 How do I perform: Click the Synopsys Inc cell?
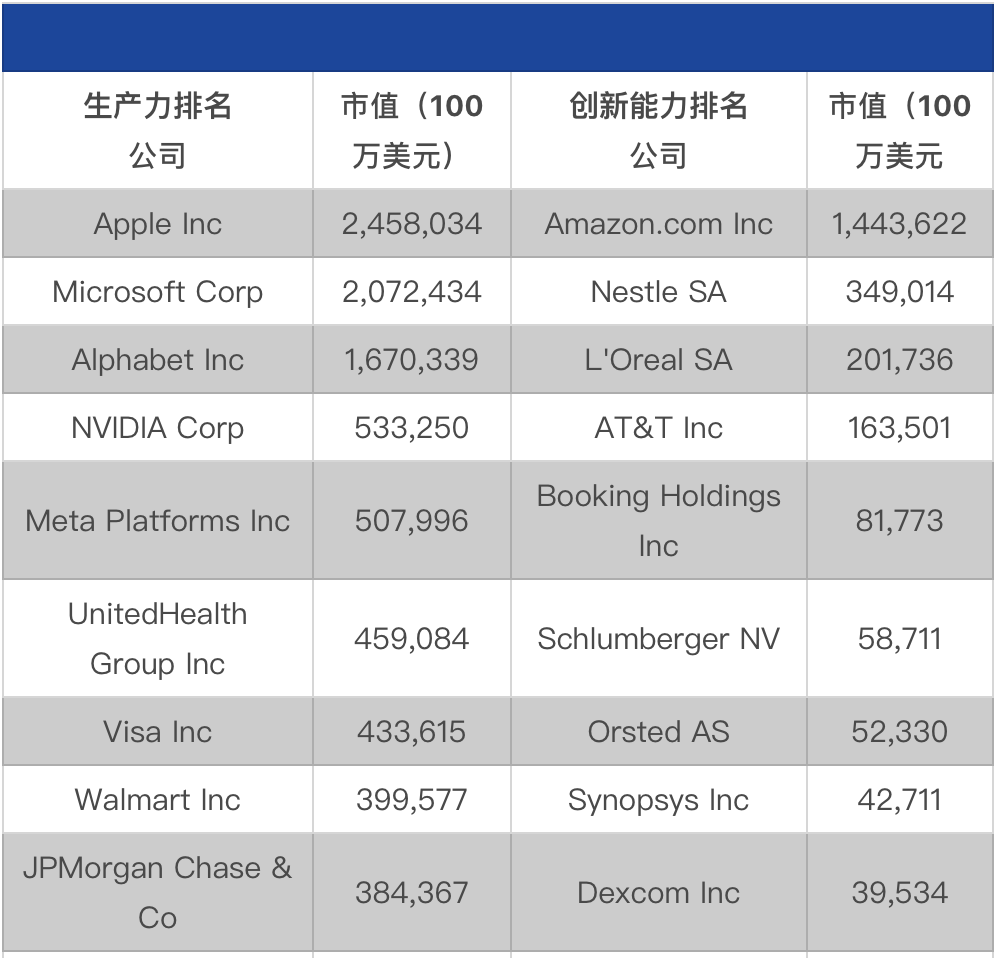(x=659, y=800)
